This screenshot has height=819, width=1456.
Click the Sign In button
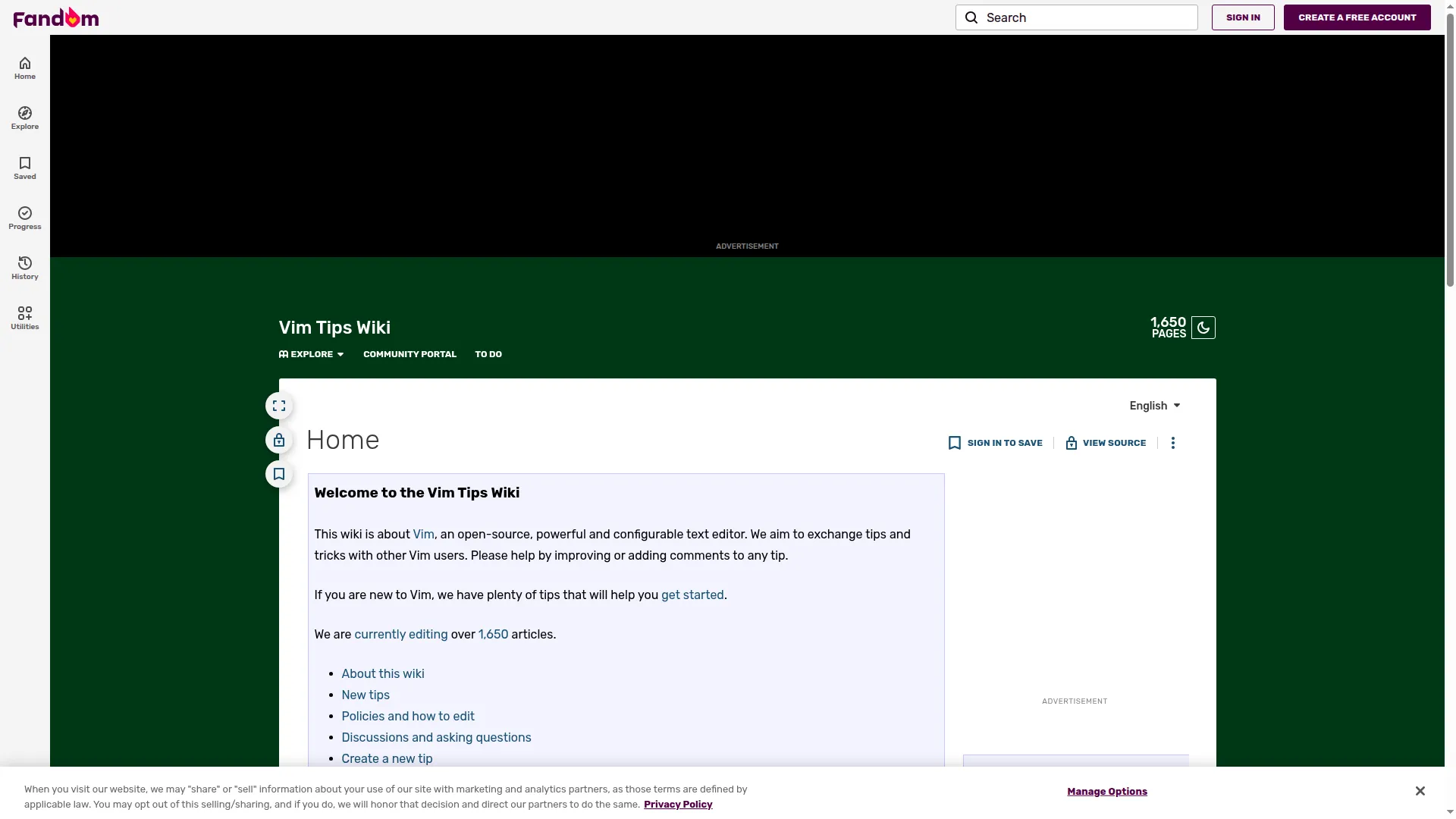click(1243, 17)
